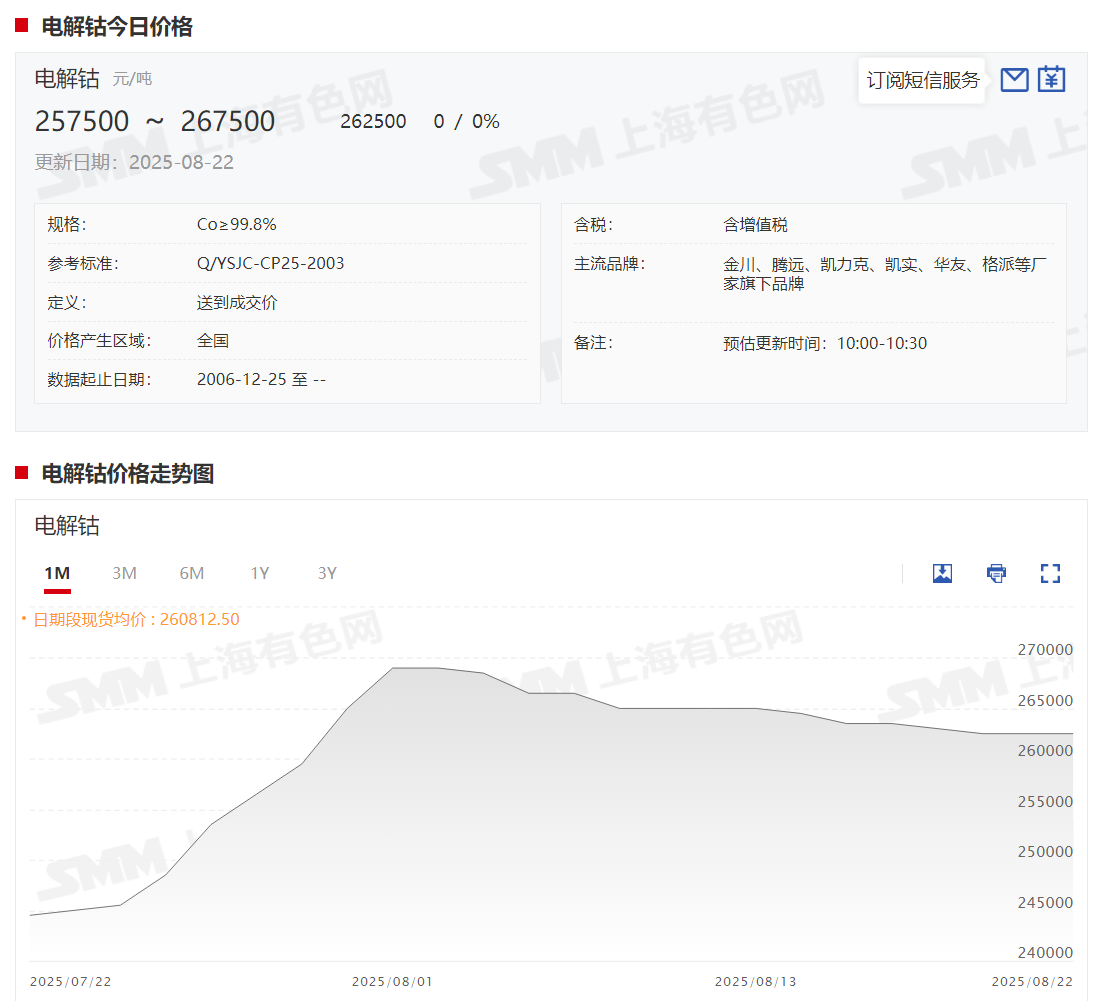
Task: Click the yen calendar icon
Action: pos(1051,79)
